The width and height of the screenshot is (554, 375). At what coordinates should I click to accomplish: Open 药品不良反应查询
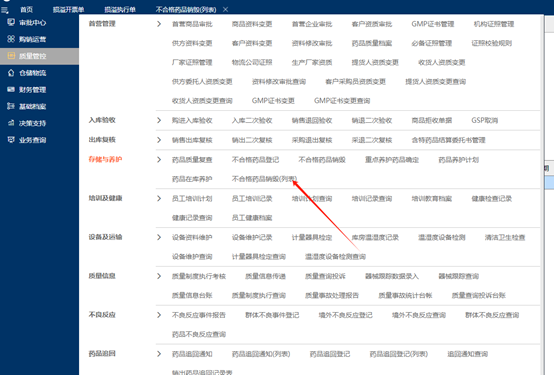point(199,334)
